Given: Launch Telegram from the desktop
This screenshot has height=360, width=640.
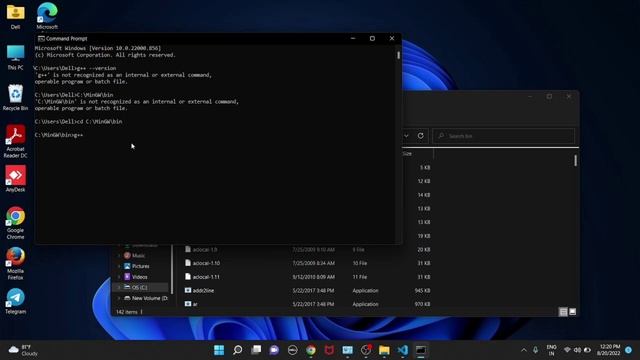Looking at the screenshot, I should pyautogui.click(x=16, y=301).
